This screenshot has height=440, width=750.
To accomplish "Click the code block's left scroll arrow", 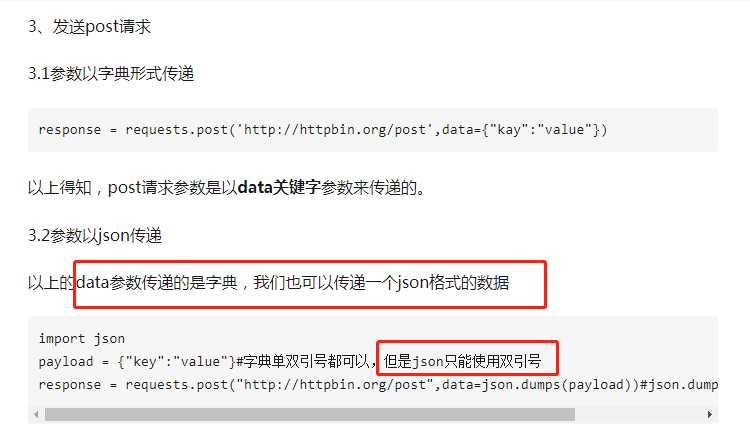I will 37,414.
